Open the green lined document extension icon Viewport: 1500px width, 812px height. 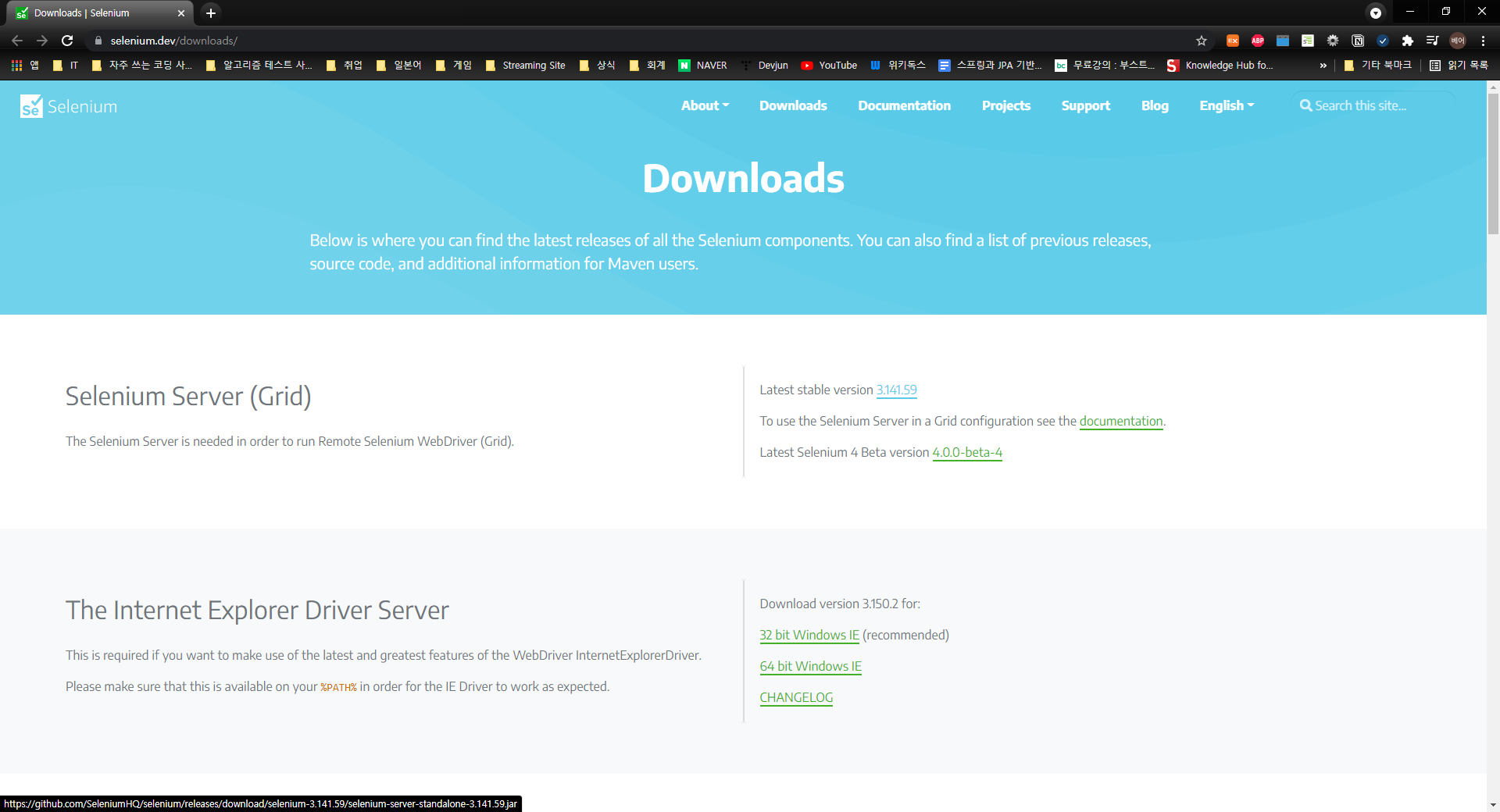(1308, 41)
